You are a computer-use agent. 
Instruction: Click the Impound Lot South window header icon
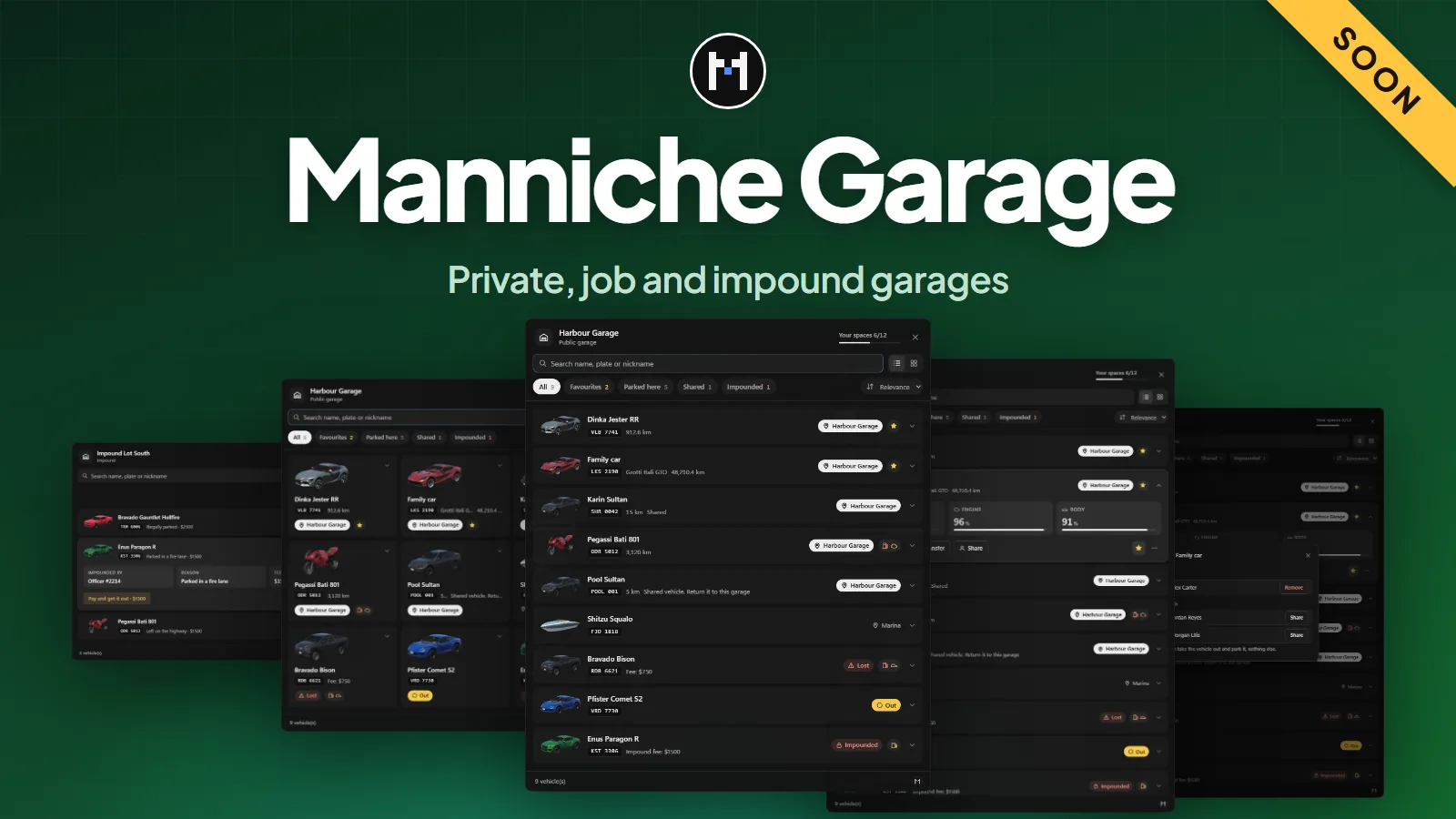click(86, 456)
